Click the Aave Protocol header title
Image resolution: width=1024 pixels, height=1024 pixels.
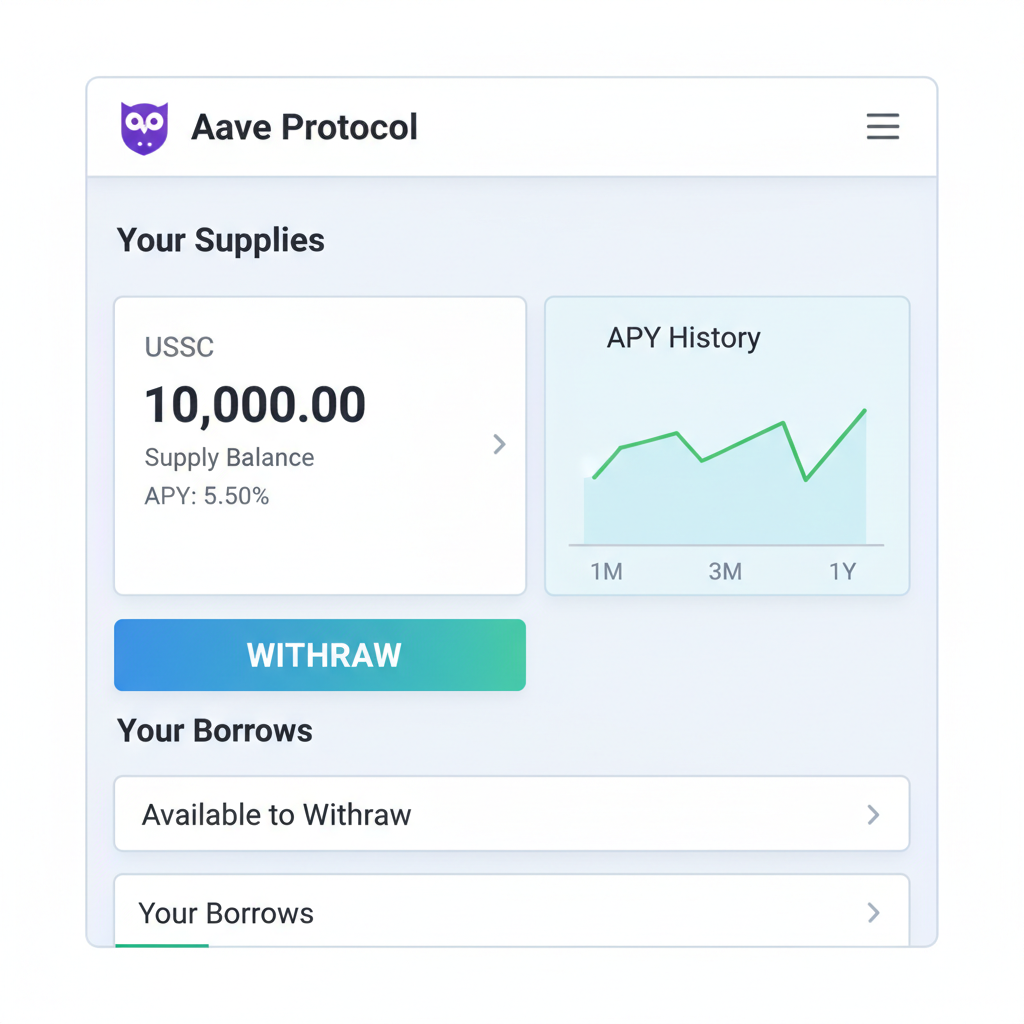click(304, 127)
